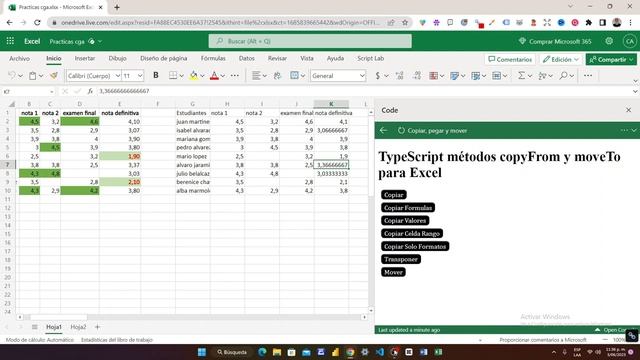
Task: Click the Transponer button
Action: click(400, 259)
